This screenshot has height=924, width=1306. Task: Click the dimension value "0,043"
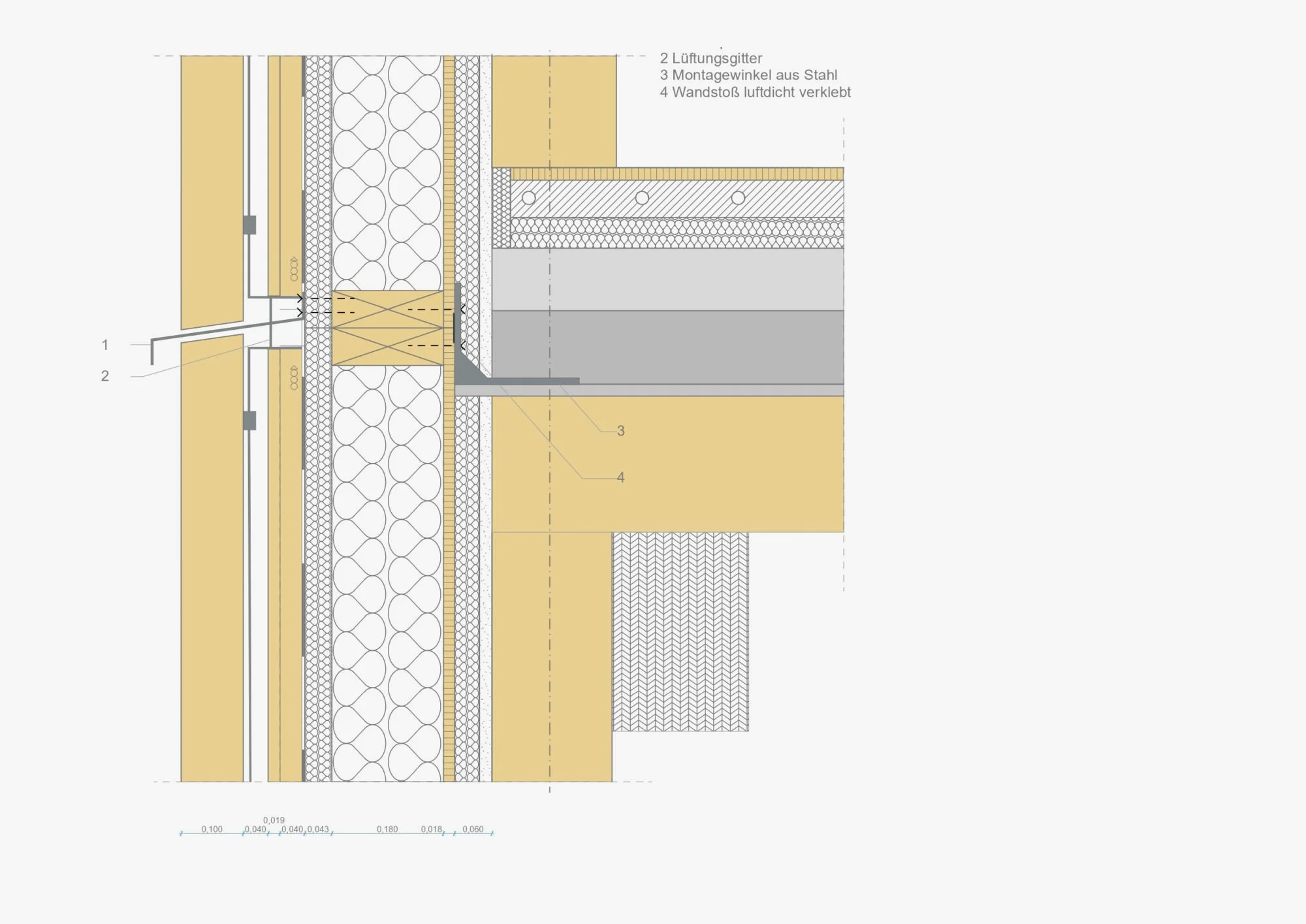319,829
